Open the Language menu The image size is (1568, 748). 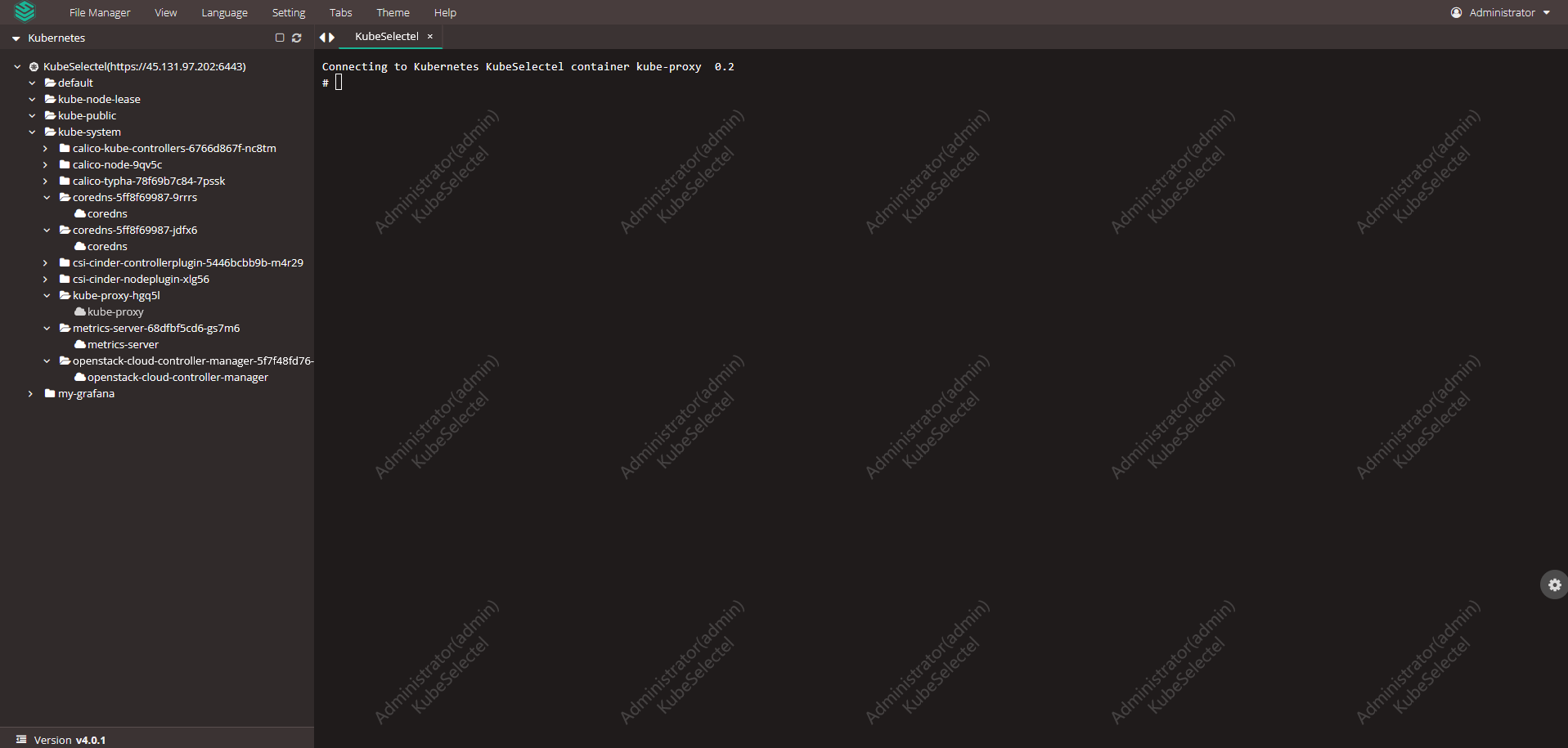tap(225, 12)
